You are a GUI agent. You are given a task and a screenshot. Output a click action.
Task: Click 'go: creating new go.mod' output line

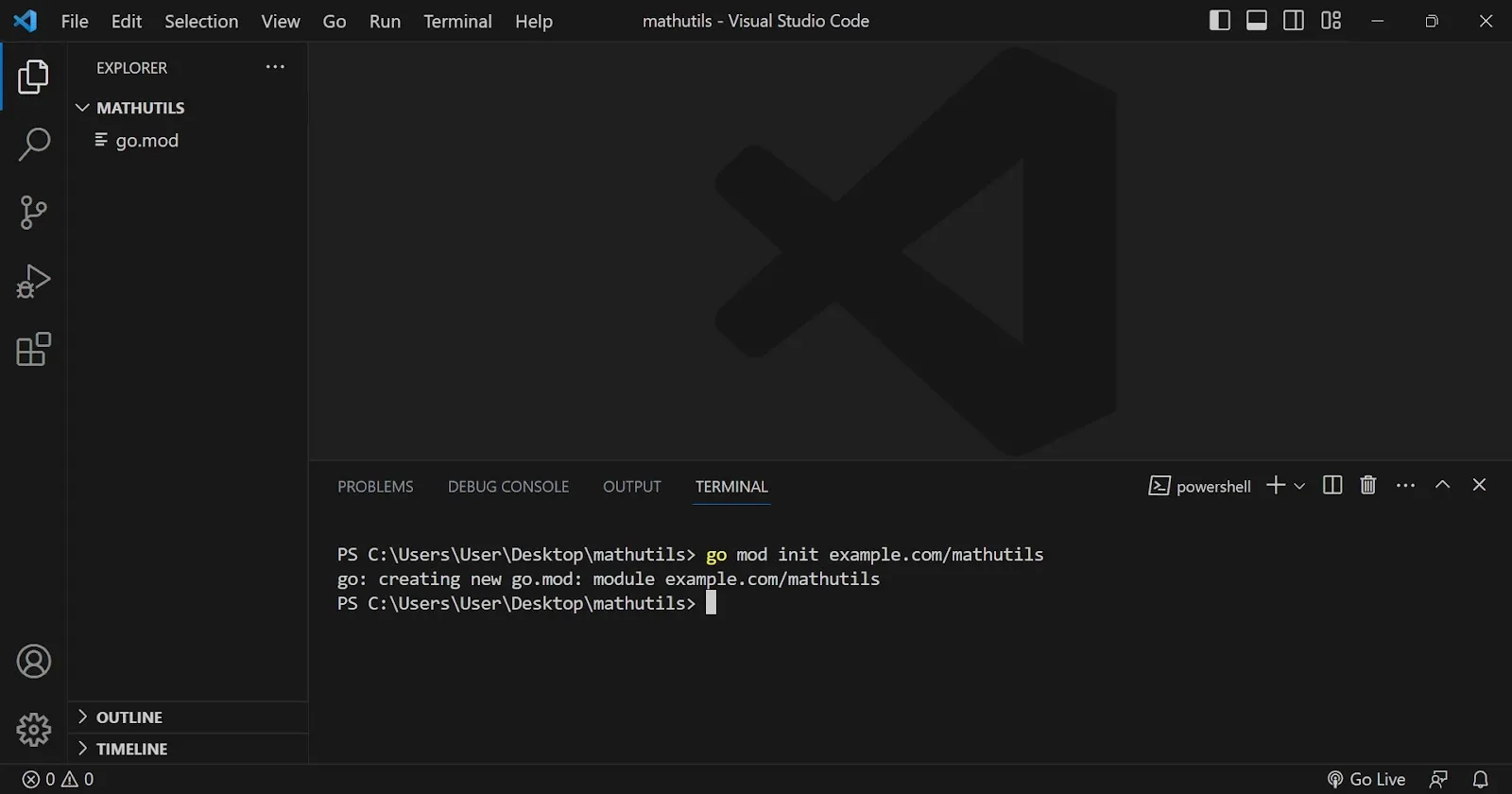[x=609, y=578]
